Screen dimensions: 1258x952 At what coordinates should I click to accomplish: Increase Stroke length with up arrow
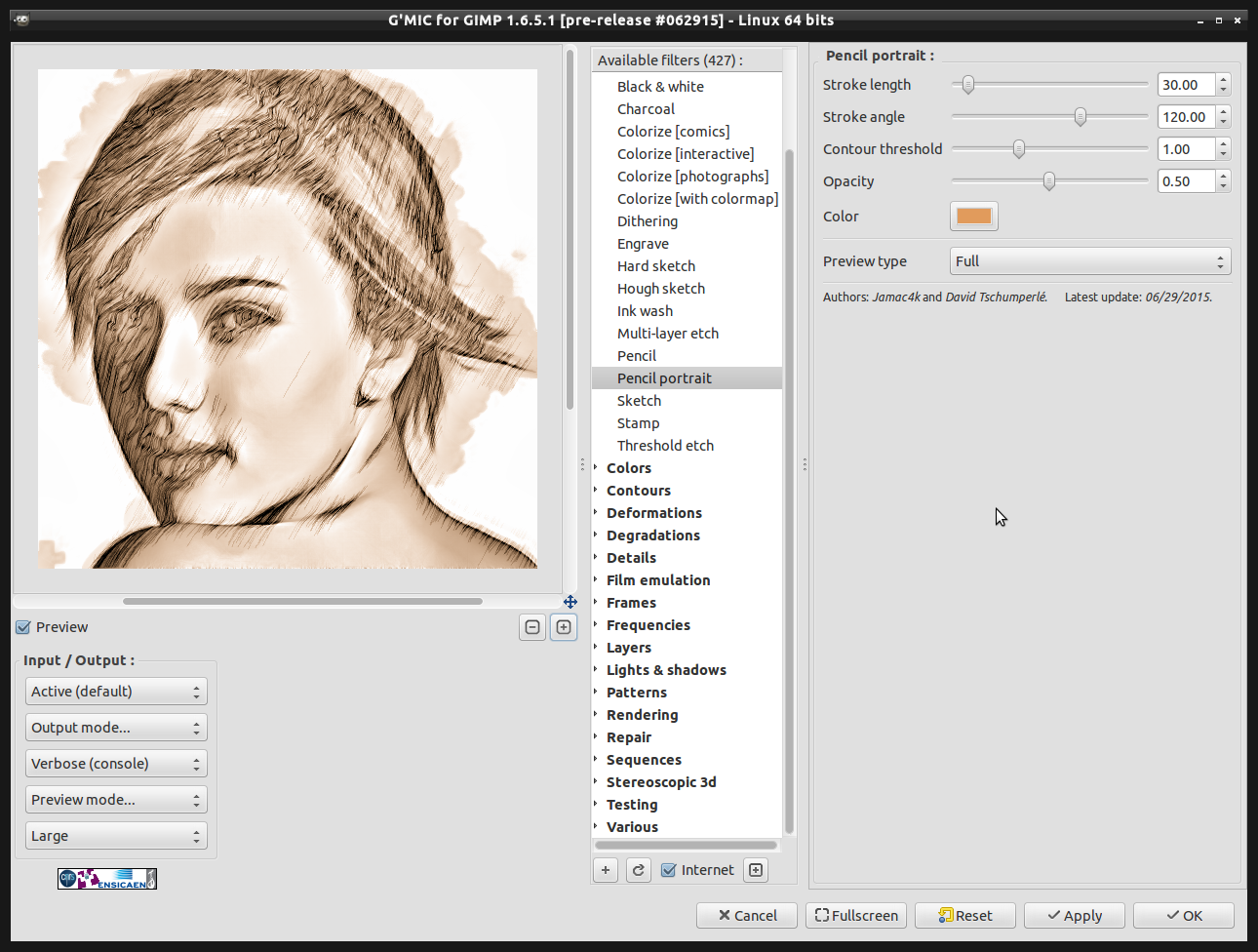pos(1224,80)
